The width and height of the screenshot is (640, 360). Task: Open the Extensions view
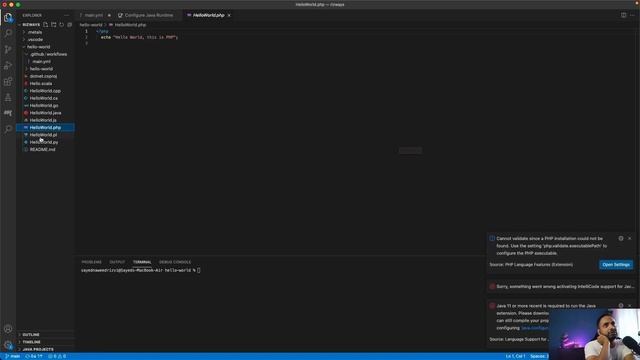click(8, 81)
